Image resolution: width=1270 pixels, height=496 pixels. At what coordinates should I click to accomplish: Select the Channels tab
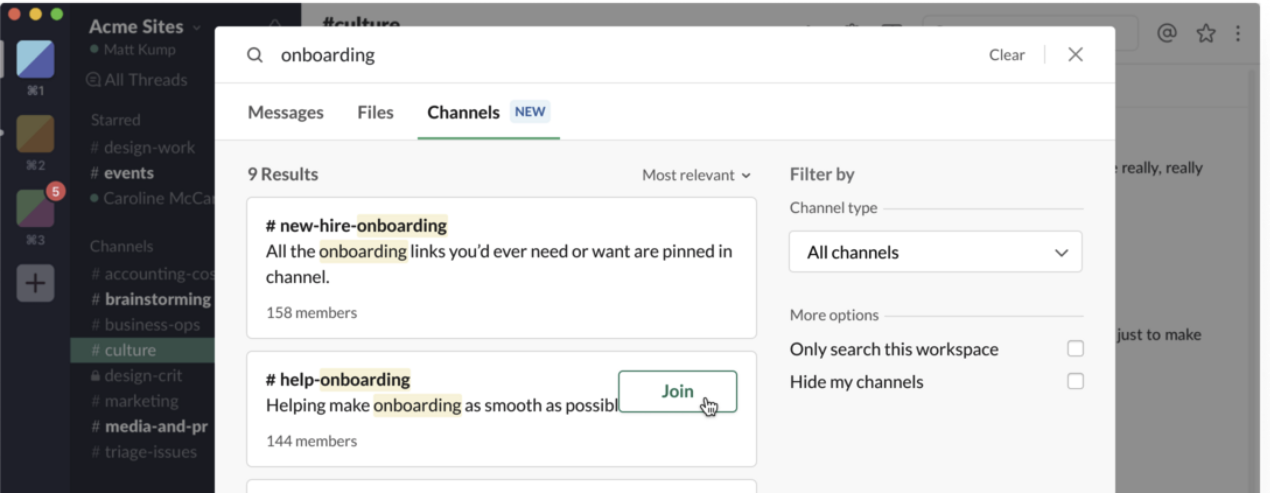point(488,112)
